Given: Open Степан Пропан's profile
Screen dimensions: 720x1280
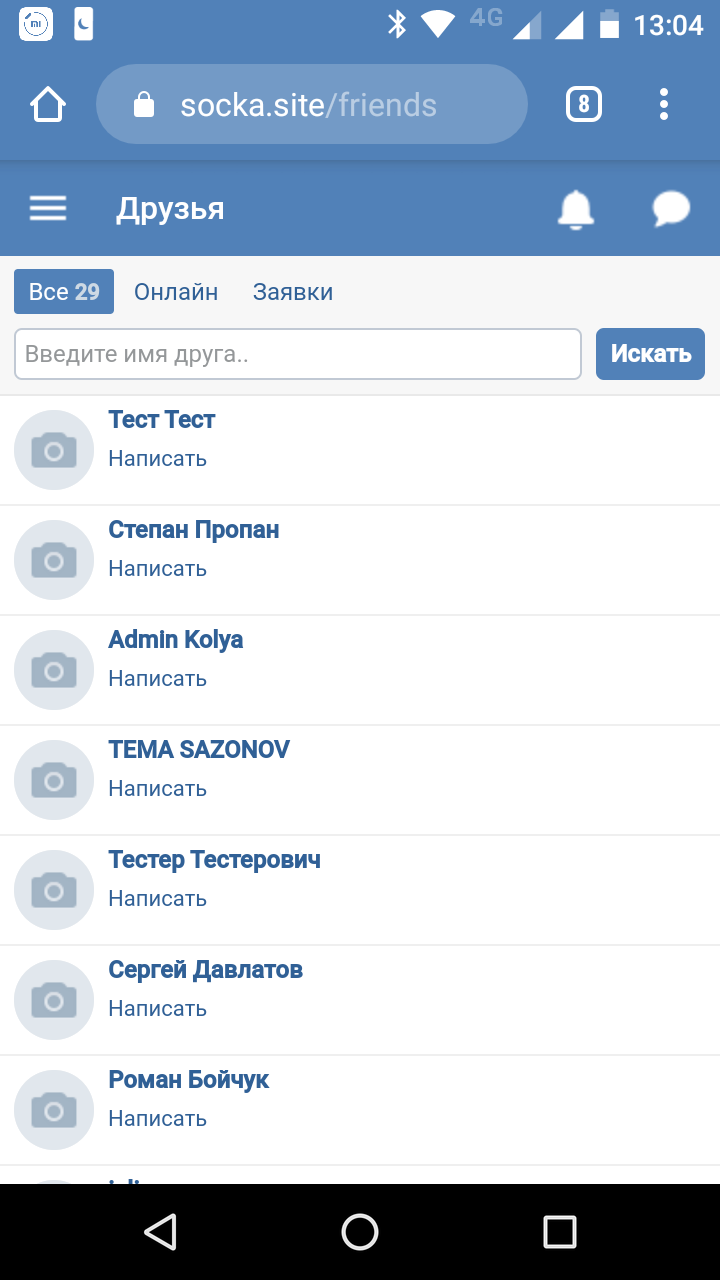Looking at the screenshot, I should click(194, 530).
